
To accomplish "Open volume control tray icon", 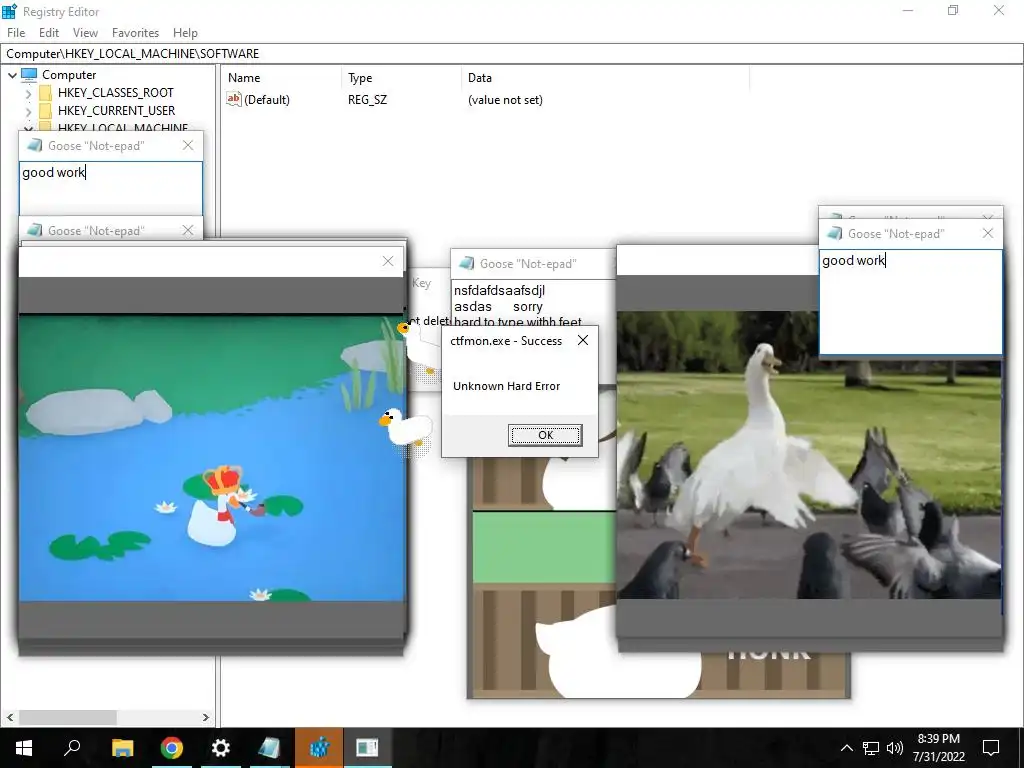I will tap(895, 748).
